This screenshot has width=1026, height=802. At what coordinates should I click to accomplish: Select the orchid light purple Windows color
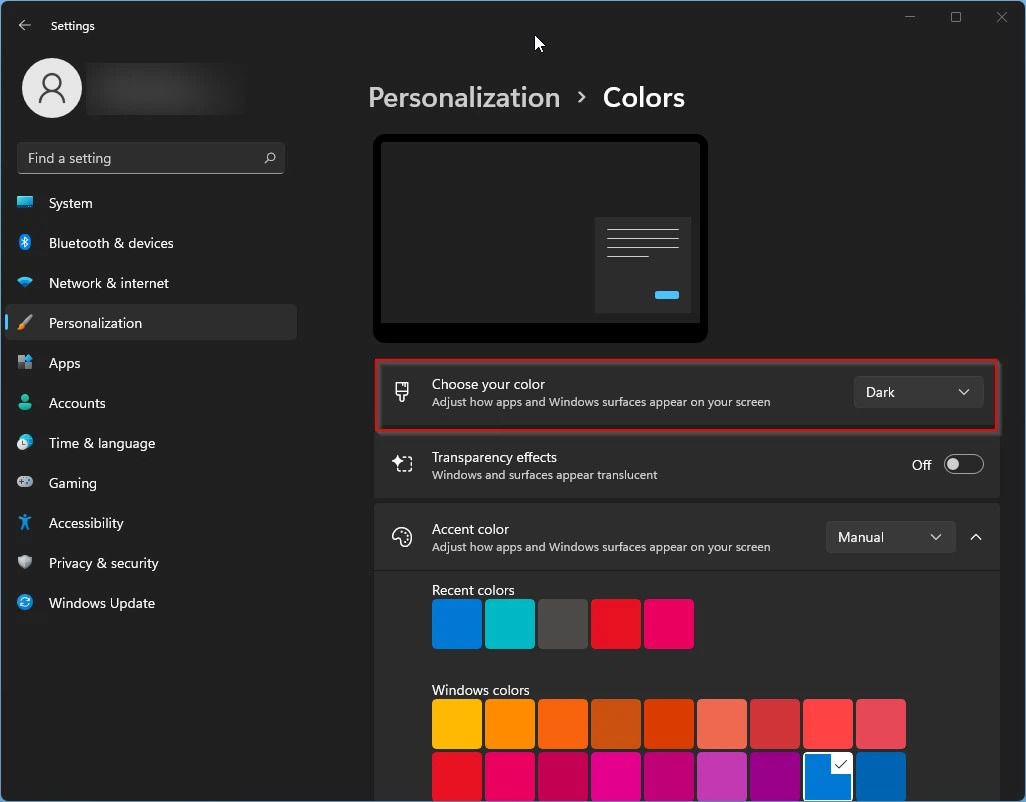(x=722, y=776)
